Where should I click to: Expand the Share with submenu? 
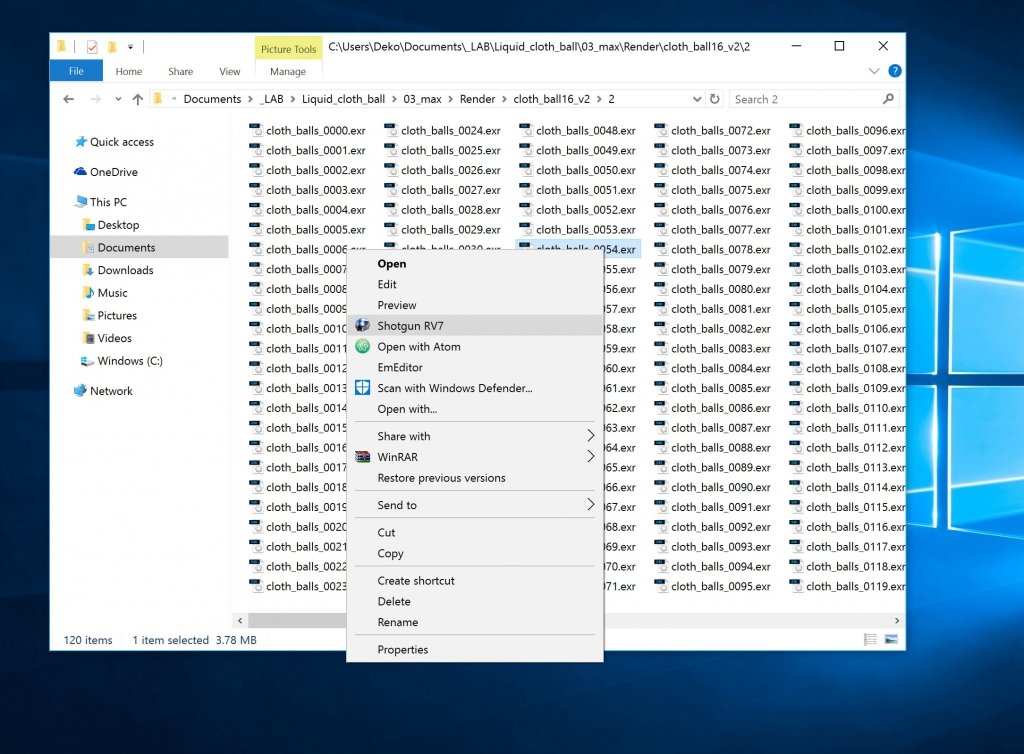tap(590, 435)
